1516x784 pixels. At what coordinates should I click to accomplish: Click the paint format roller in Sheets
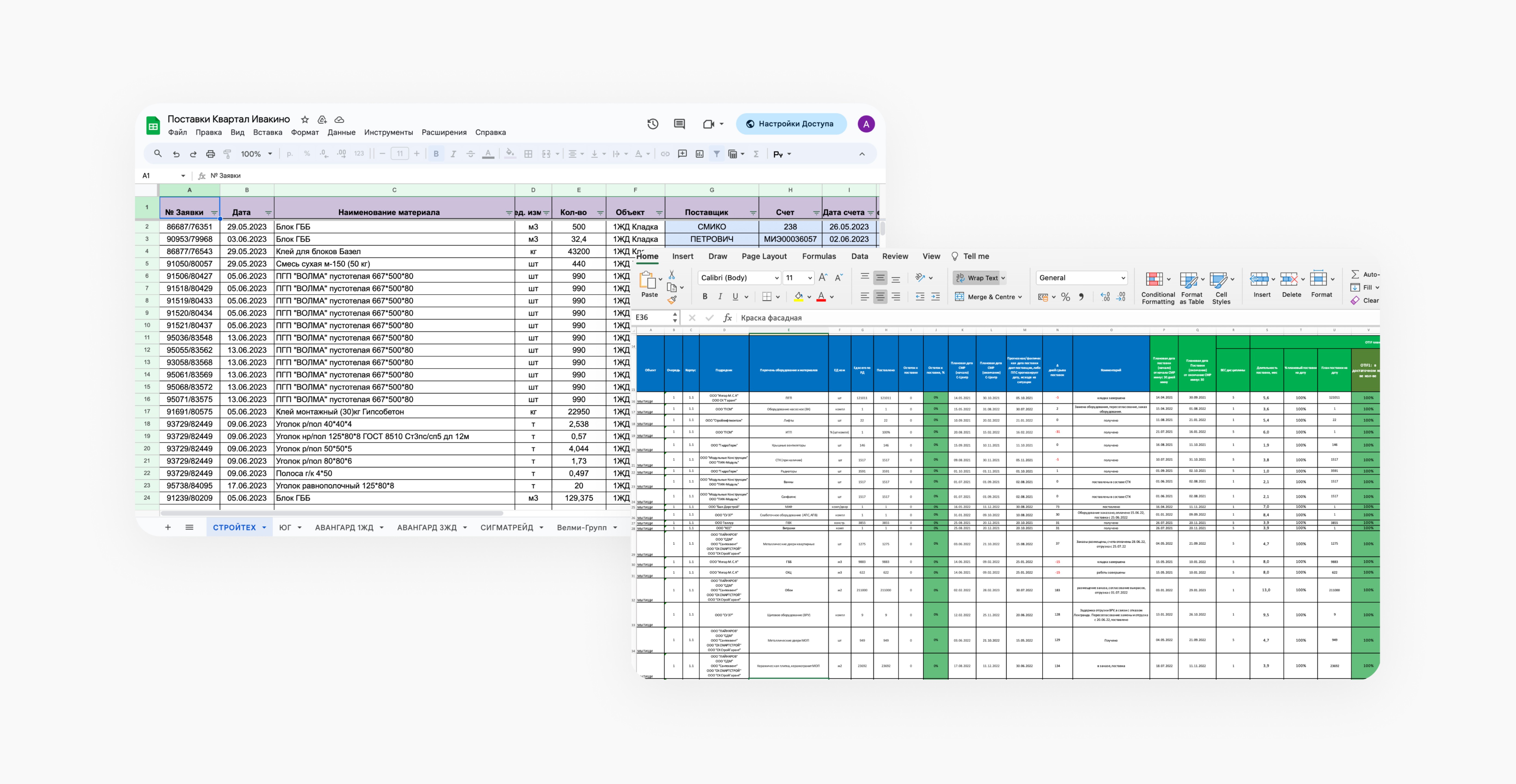pyautogui.click(x=227, y=154)
